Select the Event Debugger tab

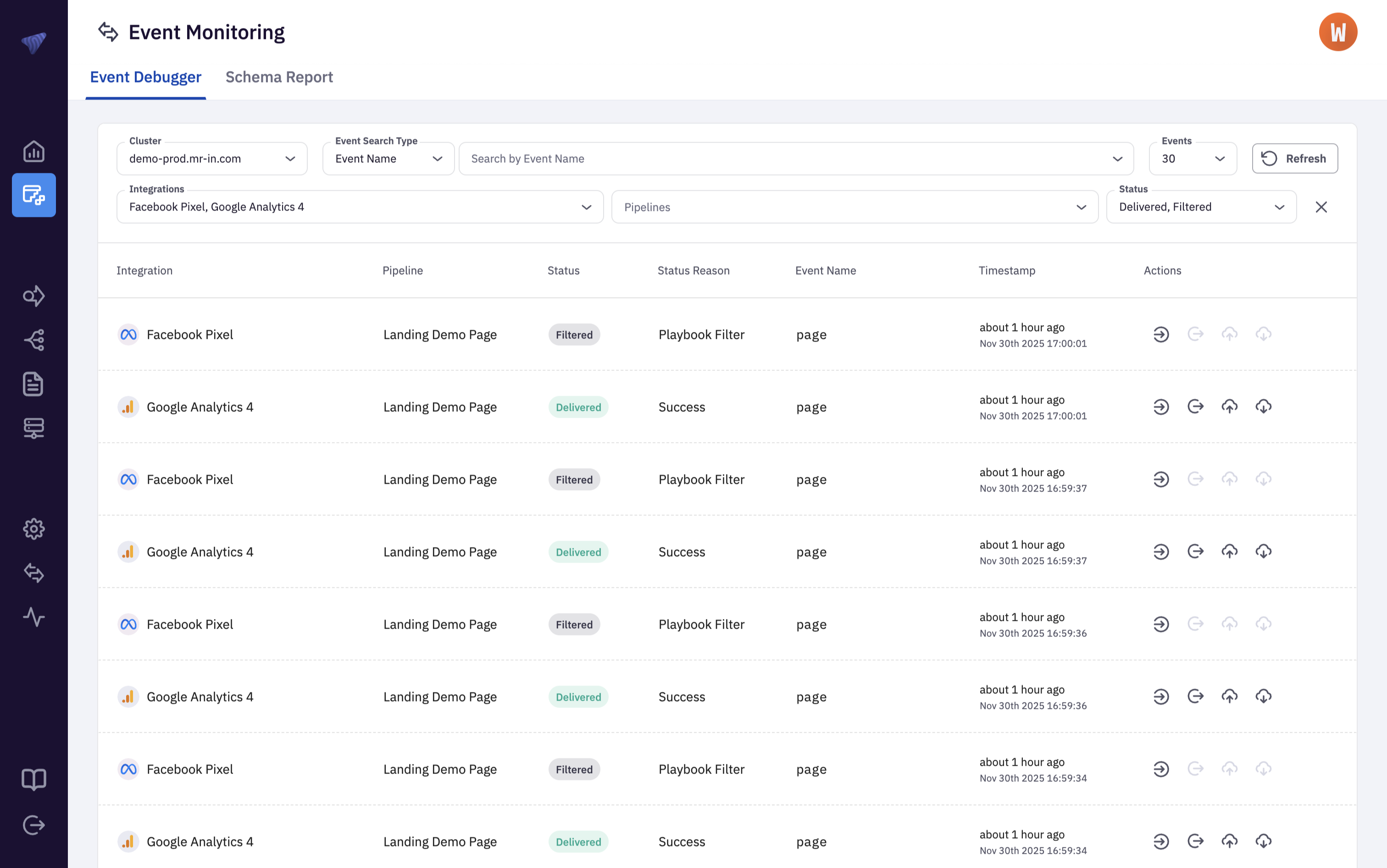145,77
